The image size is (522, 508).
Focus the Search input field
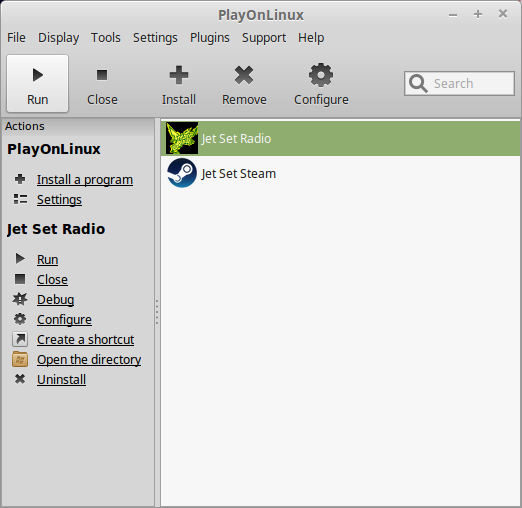[459, 83]
